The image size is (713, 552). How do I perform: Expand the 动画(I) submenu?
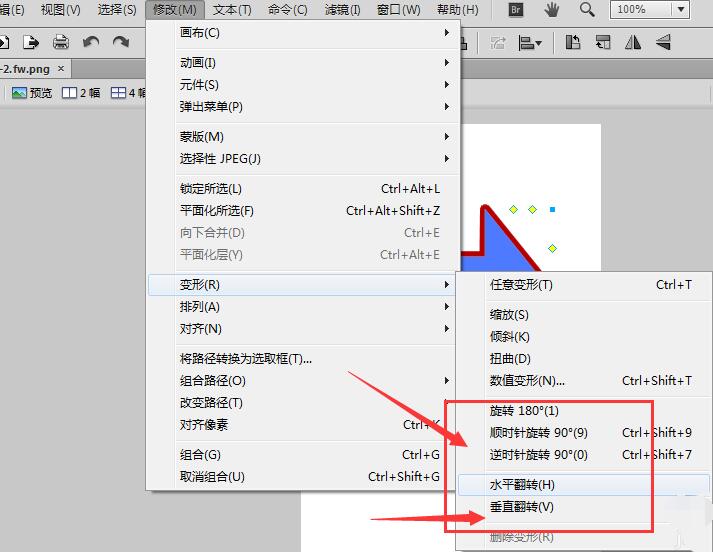303,62
